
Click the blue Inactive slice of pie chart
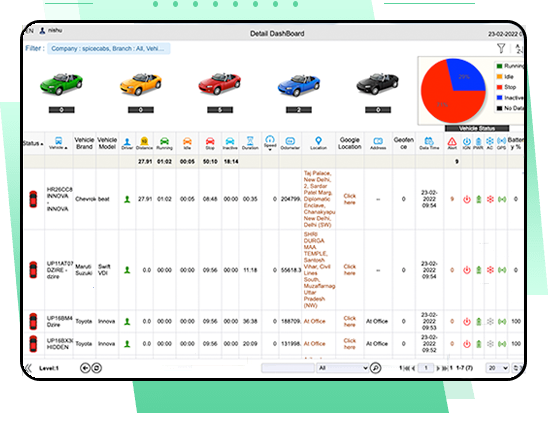[467, 75]
